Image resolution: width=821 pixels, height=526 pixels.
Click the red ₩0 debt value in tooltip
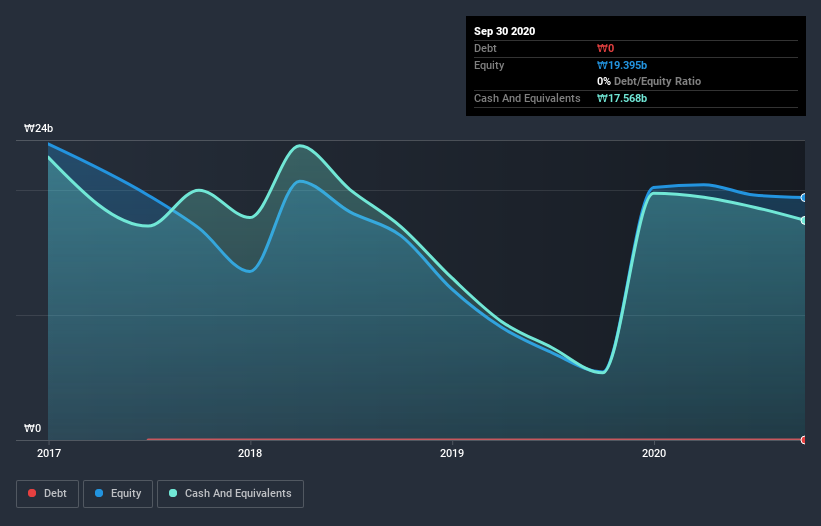(605, 48)
